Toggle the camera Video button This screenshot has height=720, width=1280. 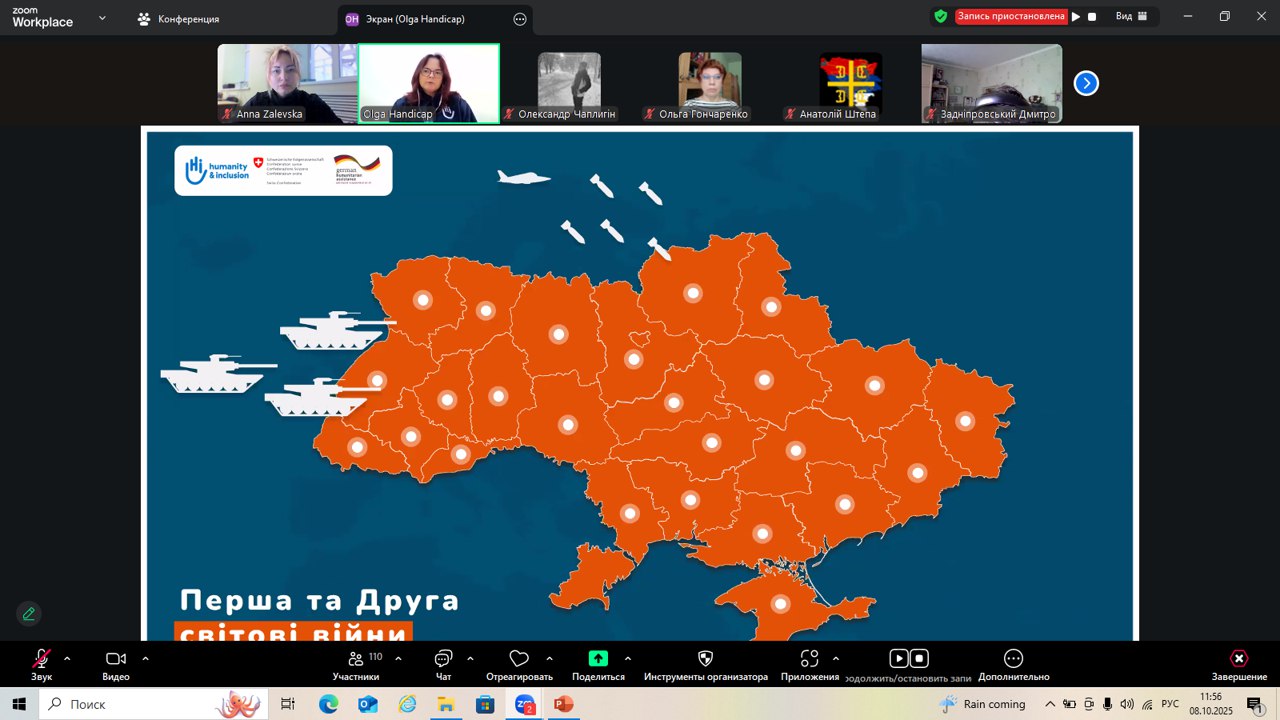point(116,659)
